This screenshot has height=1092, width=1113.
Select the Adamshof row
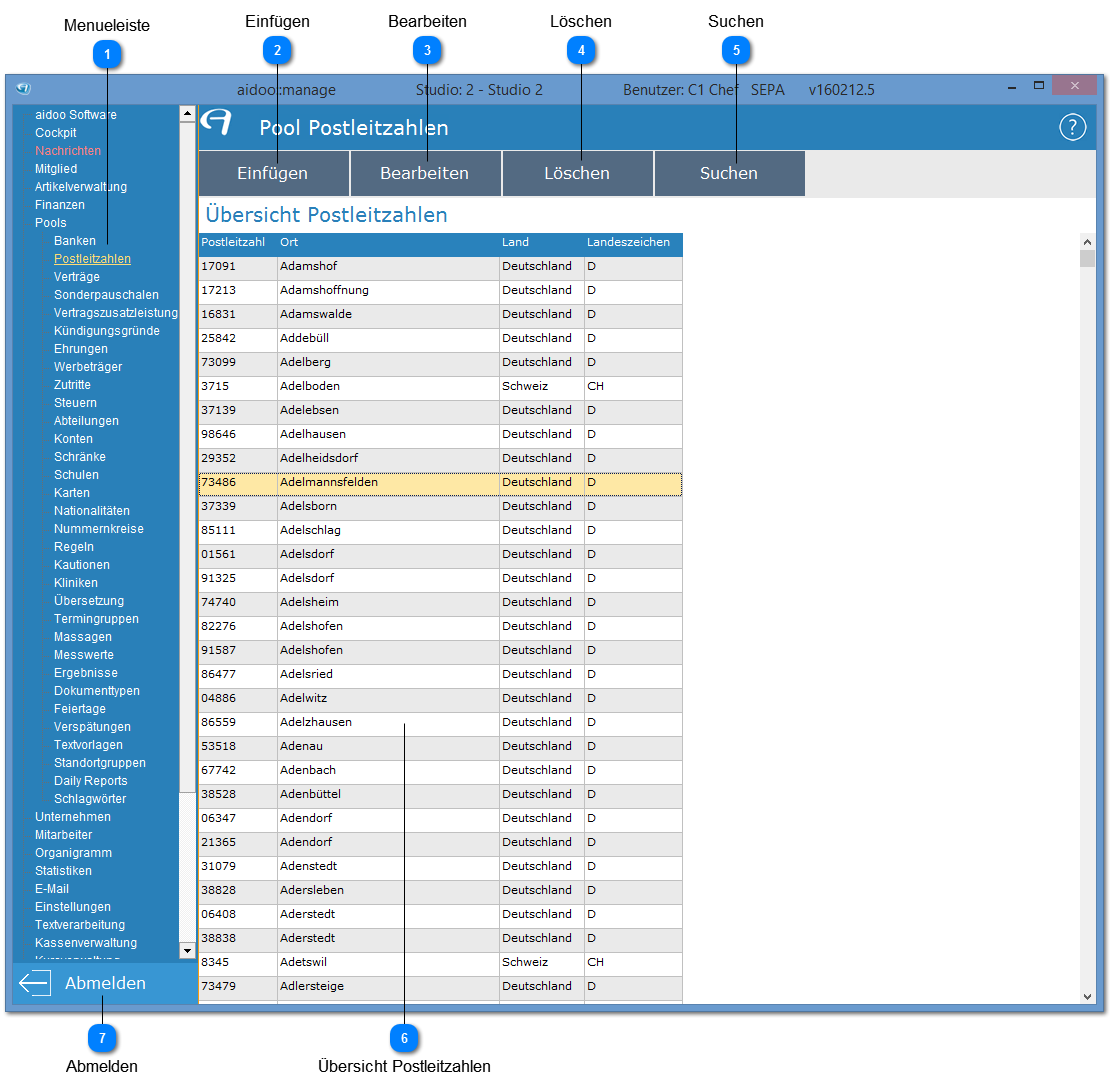tap(441, 266)
